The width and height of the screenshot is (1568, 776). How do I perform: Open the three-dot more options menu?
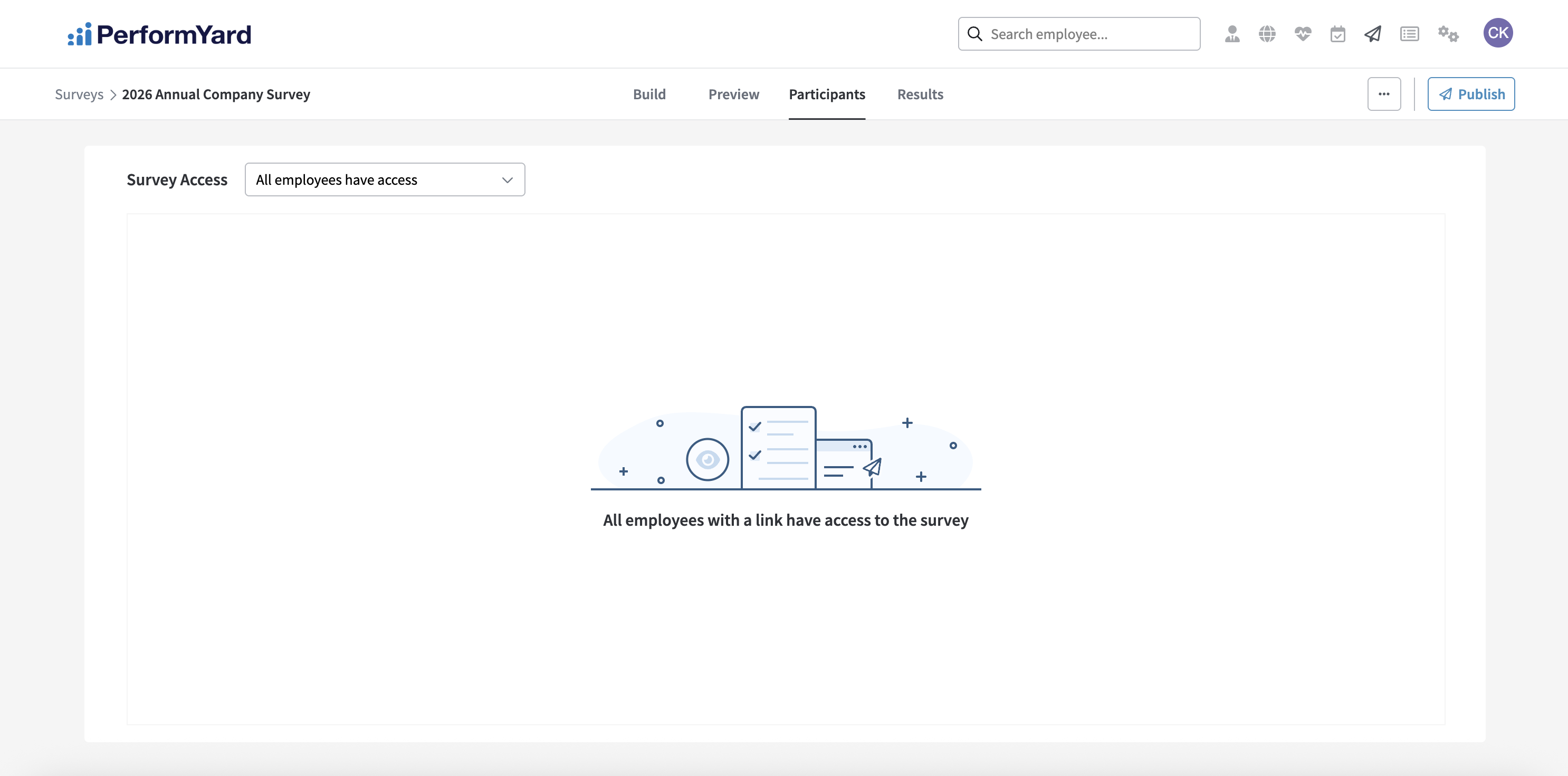tap(1383, 94)
